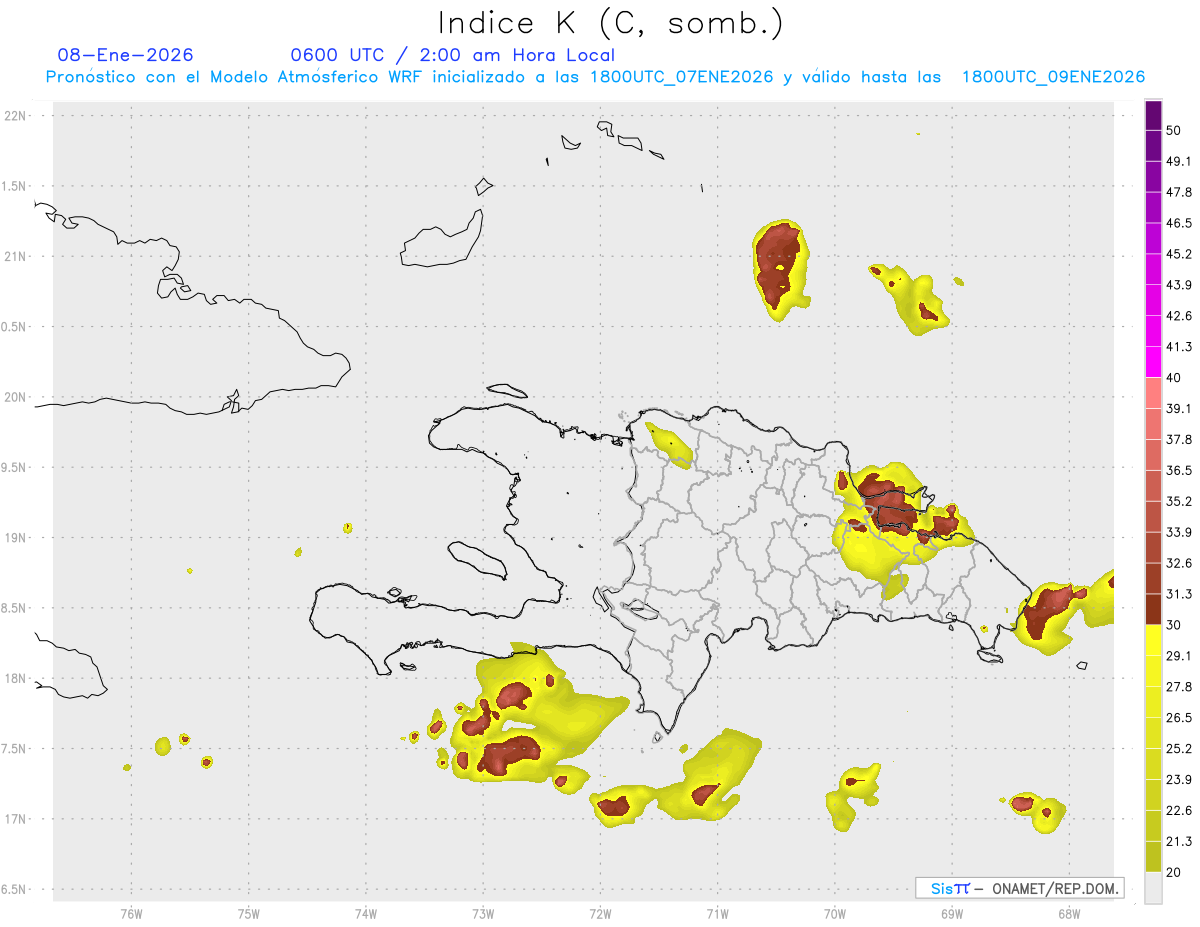Click the '18N' latitude label
Image resolution: width=1200 pixels, height=927 pixels.
16,678
